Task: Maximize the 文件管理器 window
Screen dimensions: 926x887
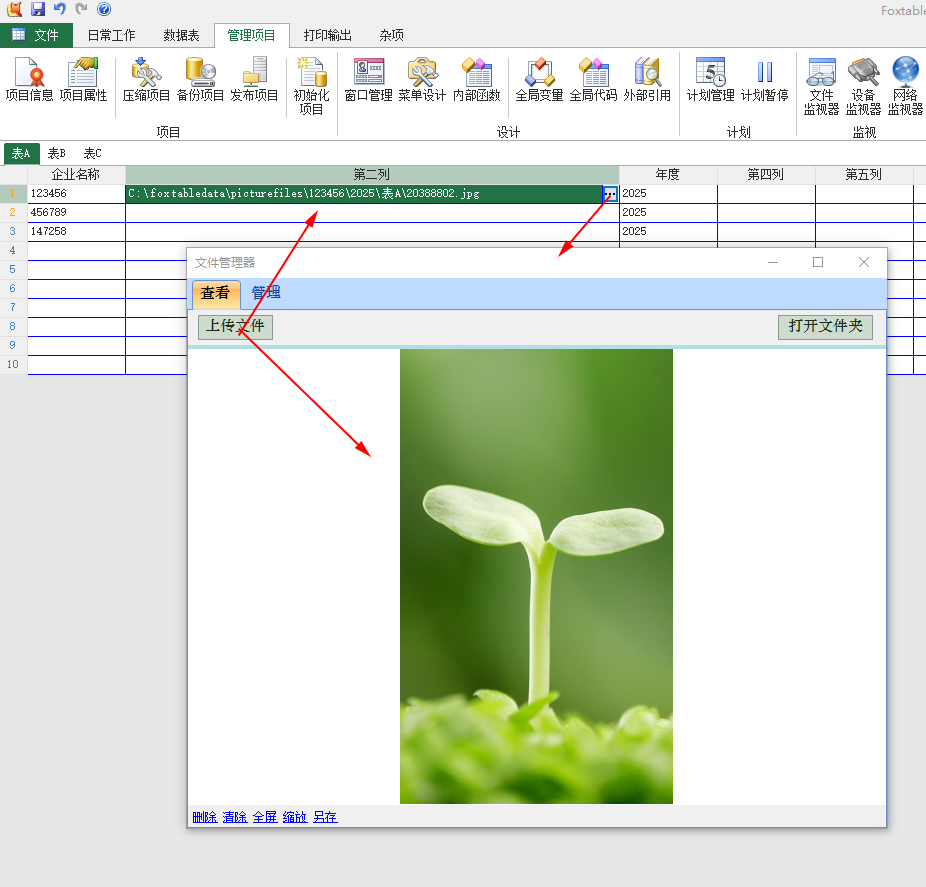Action: (818, 262)
